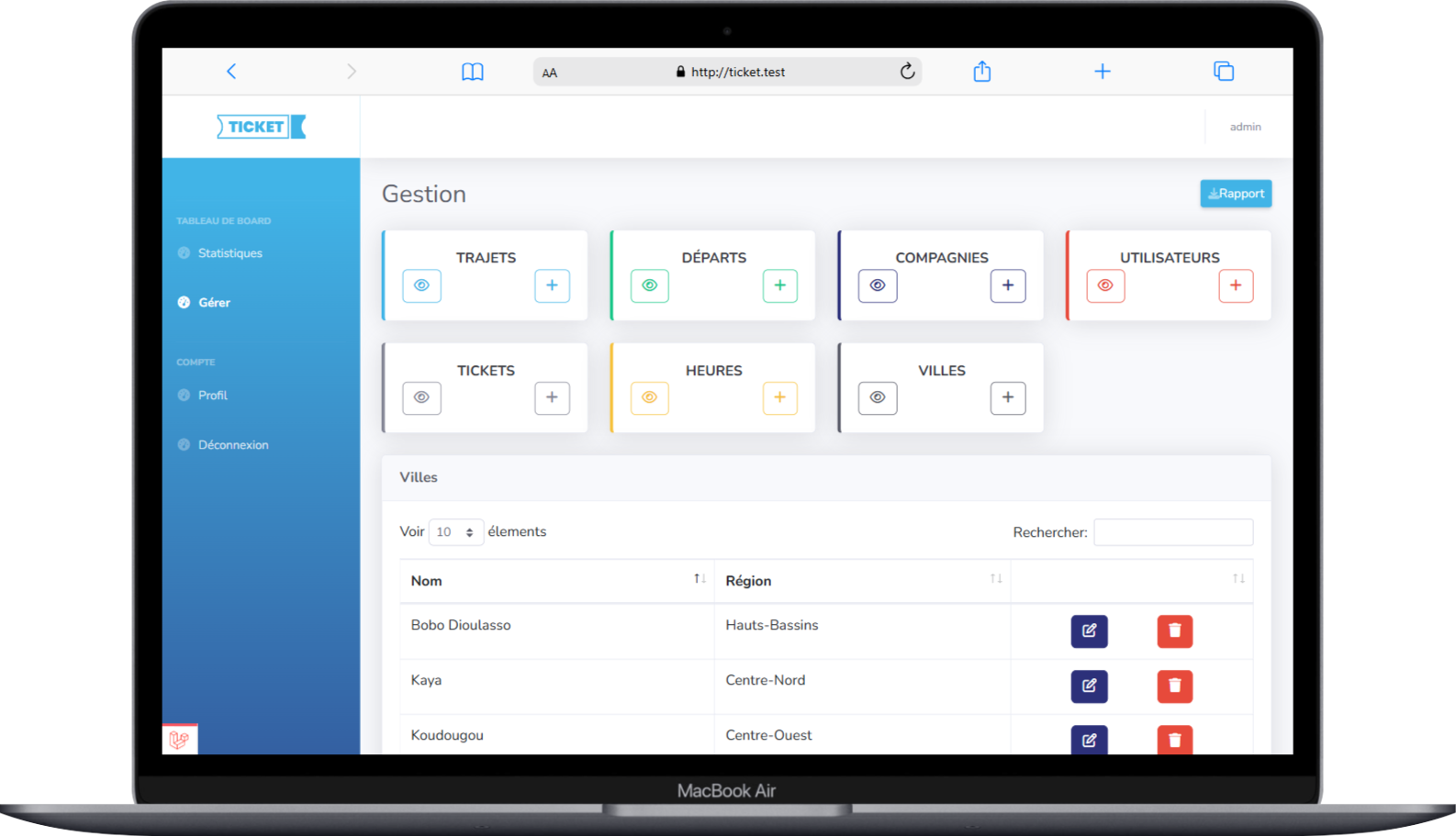Open Statistiques in the sidebar
1456x836 pixels.
pos(230,253)
